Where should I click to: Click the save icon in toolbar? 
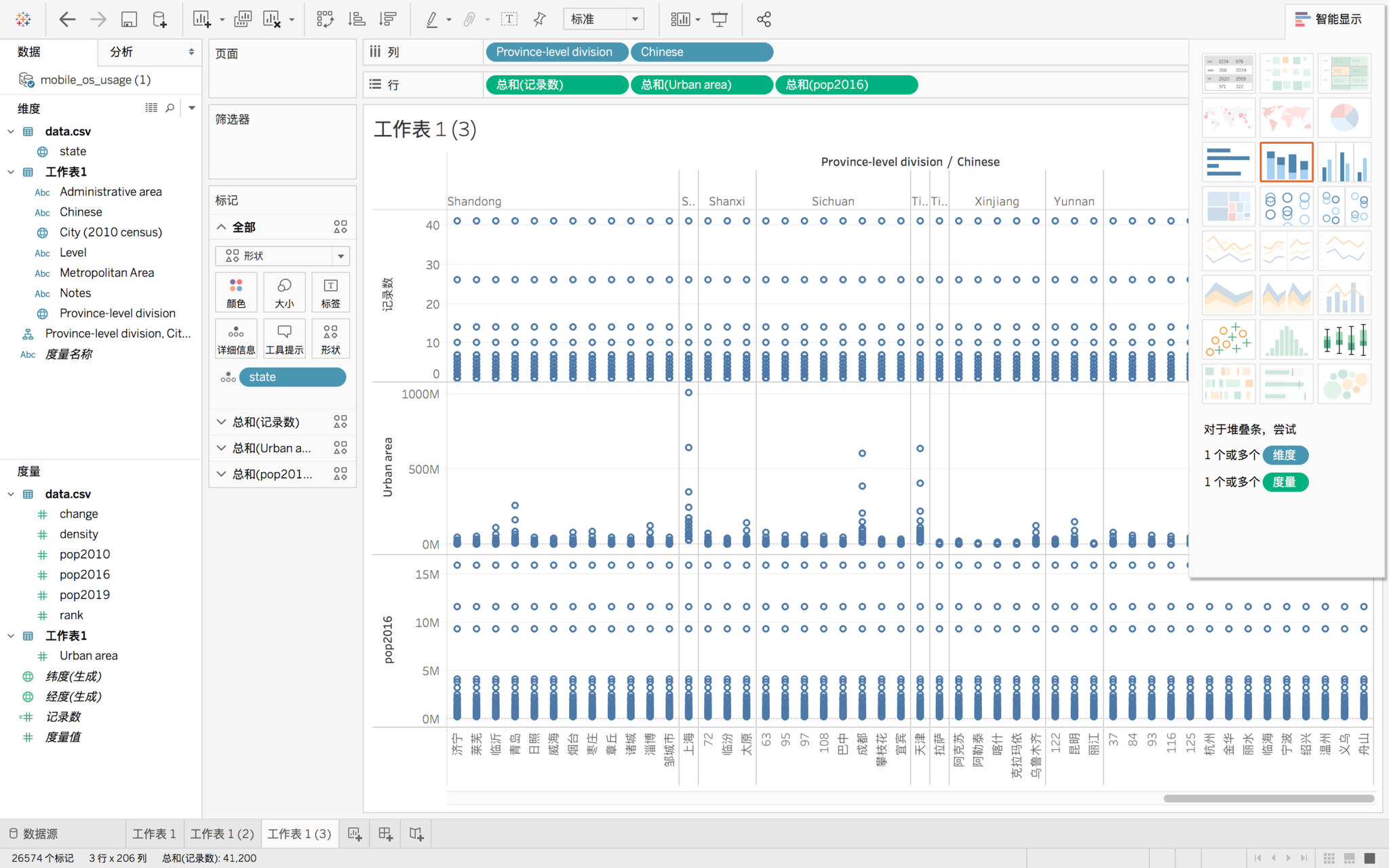coord(129,19)
